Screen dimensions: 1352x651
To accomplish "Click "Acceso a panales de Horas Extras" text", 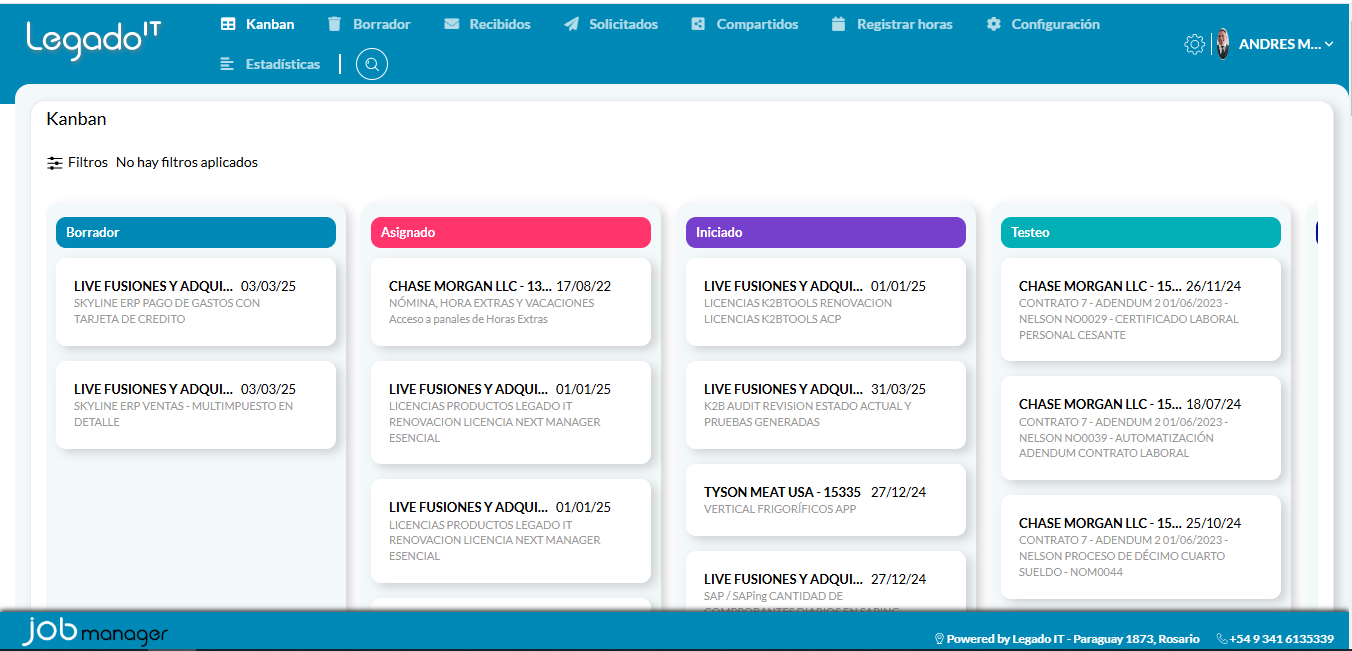I will [468, 319].
